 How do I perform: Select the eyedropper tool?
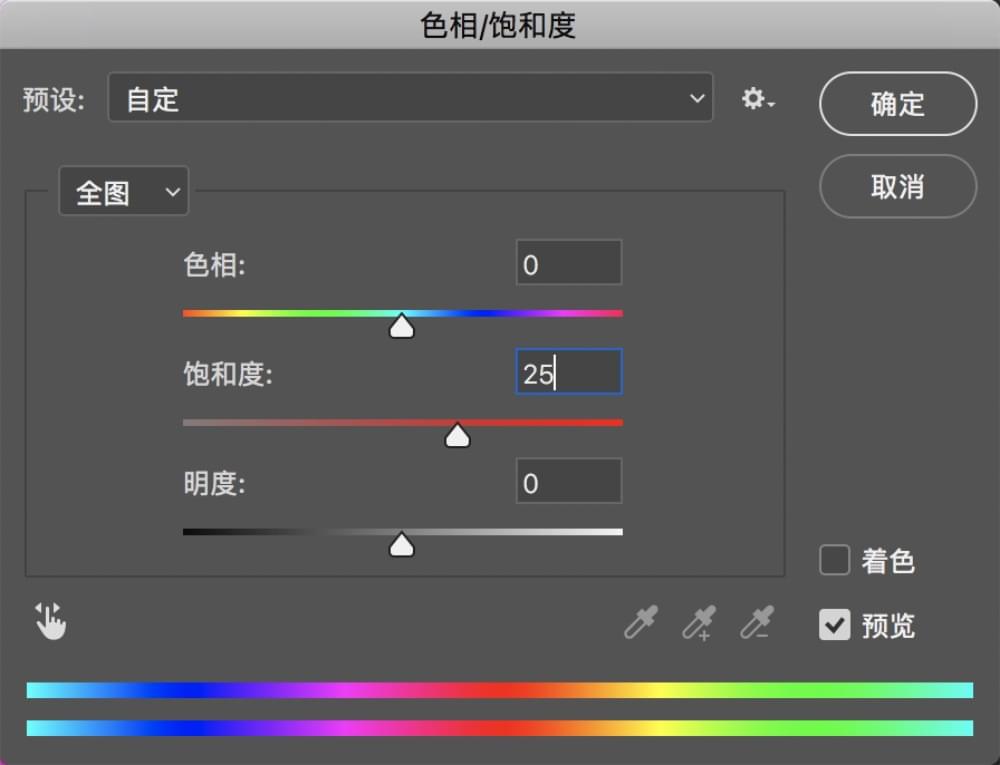point(640,622)
